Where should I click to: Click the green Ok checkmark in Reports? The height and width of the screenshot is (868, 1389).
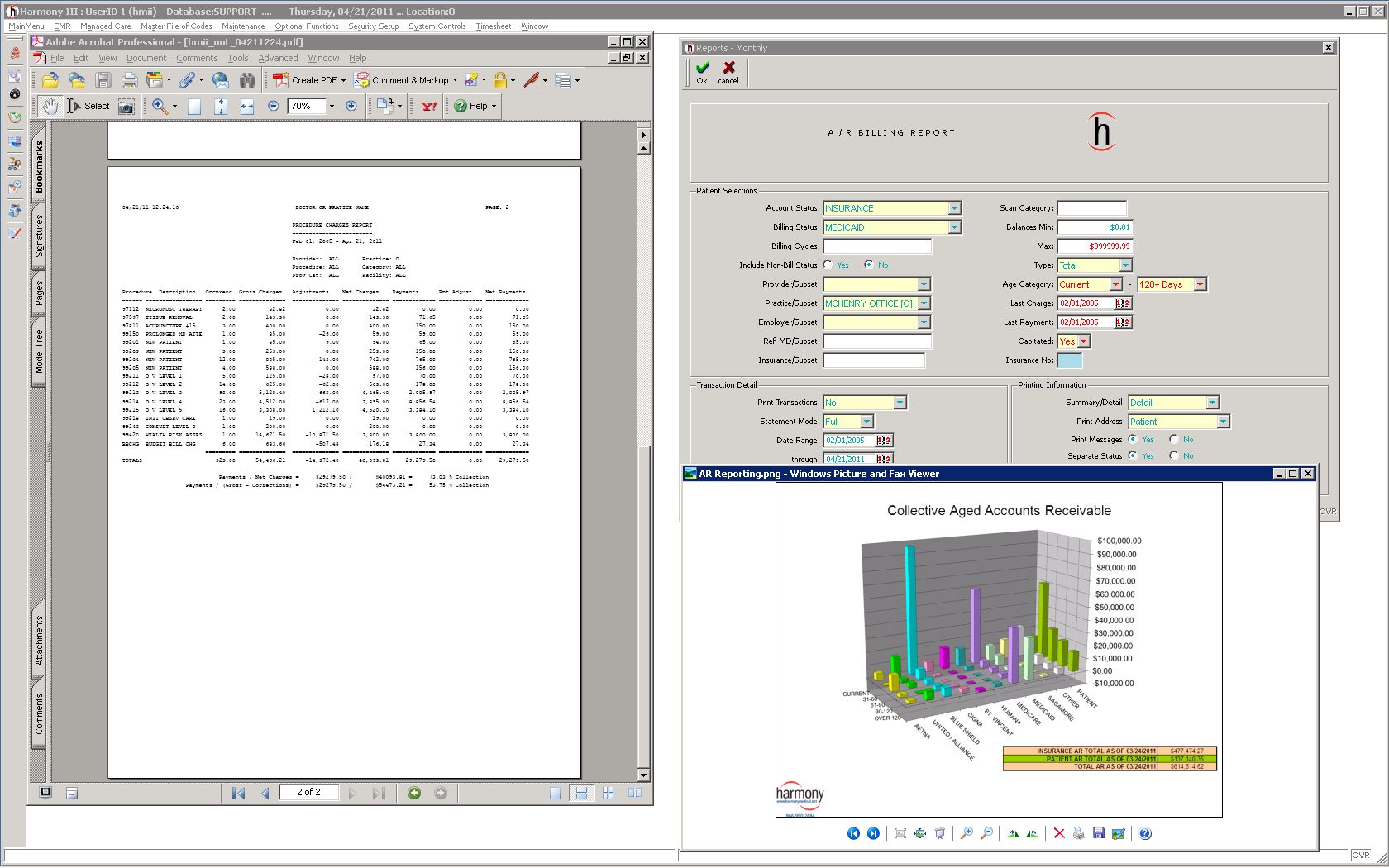(702, 72)
